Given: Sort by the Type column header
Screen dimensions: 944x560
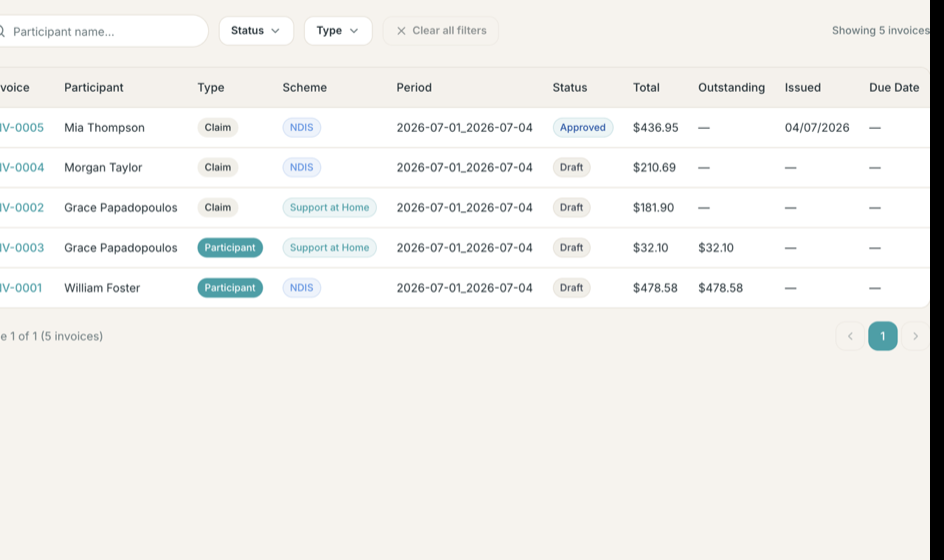Looking at the screenshot, I should tap(211, 87).
